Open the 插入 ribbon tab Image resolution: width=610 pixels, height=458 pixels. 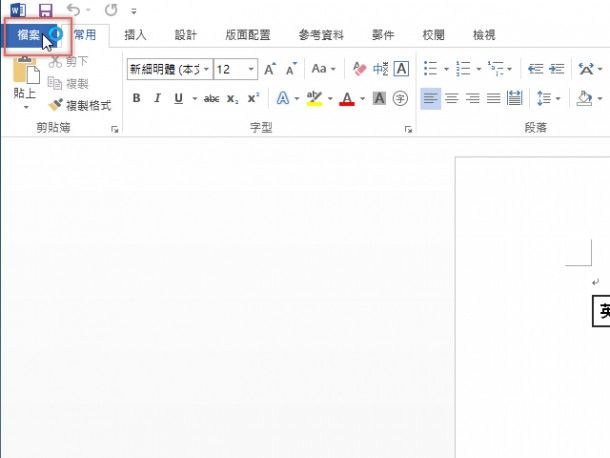pyautogui.click(x=135, y=35)
